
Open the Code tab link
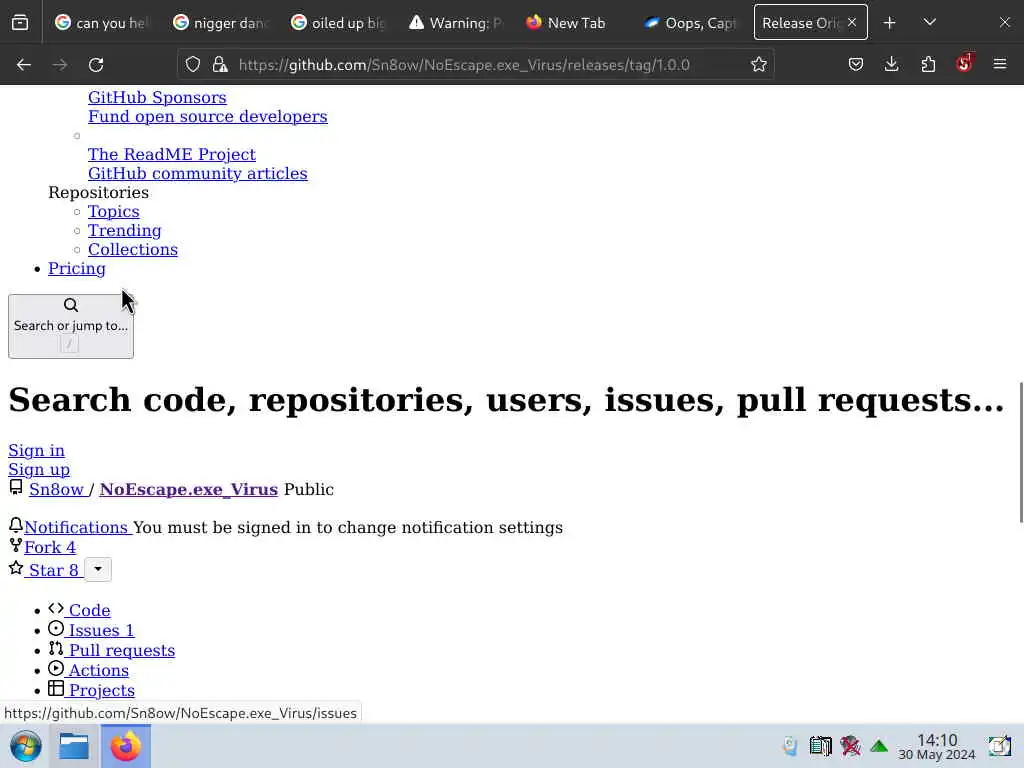(89, 610)
